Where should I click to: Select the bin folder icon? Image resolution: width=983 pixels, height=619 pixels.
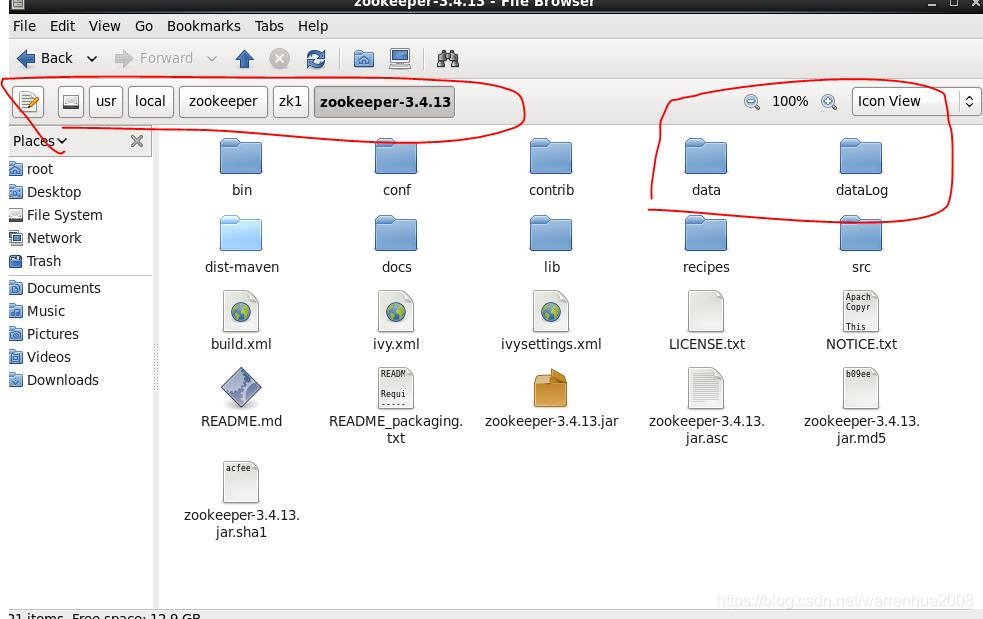coord(241,157)
